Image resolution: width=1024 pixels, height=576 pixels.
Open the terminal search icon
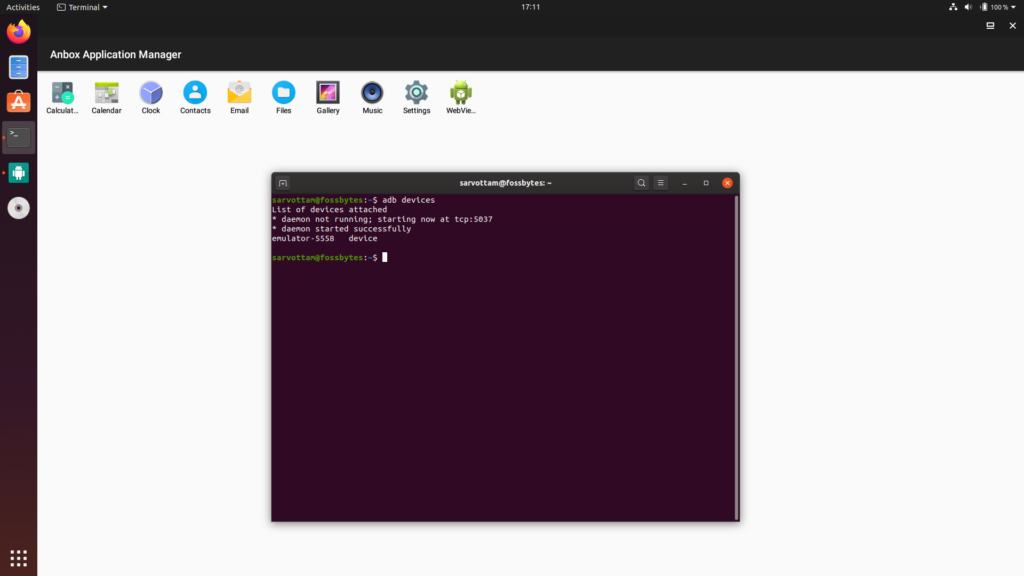pyautogui.click(x=641, y=183)
